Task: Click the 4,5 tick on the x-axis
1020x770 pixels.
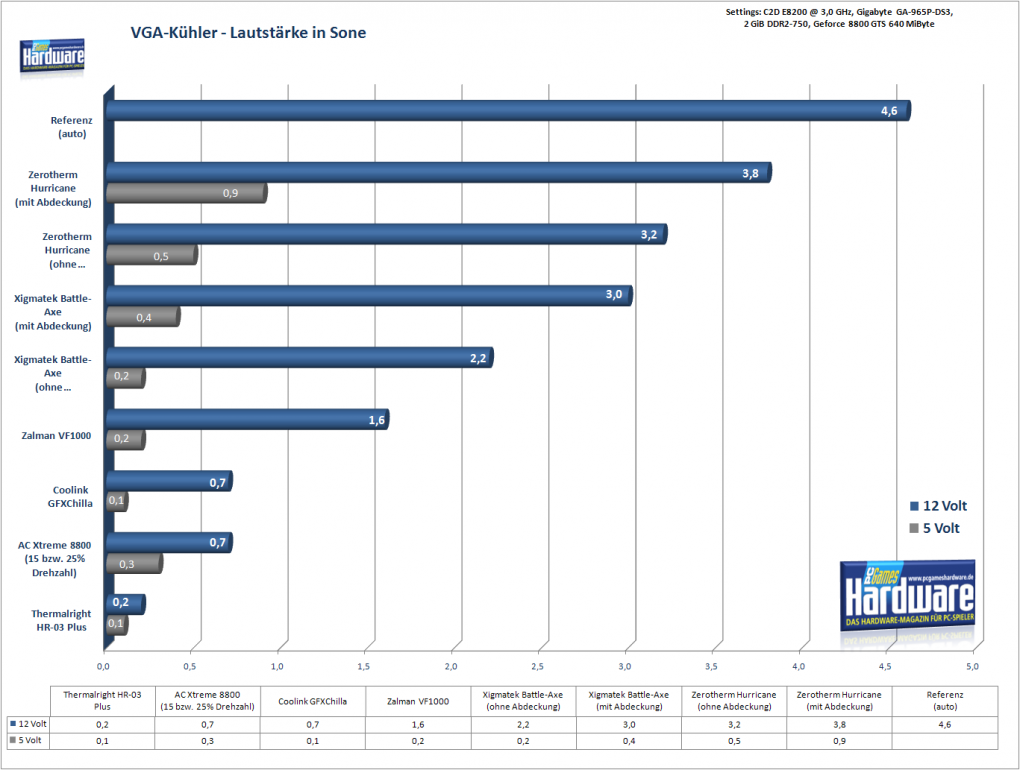Action: tap(885, 667)
